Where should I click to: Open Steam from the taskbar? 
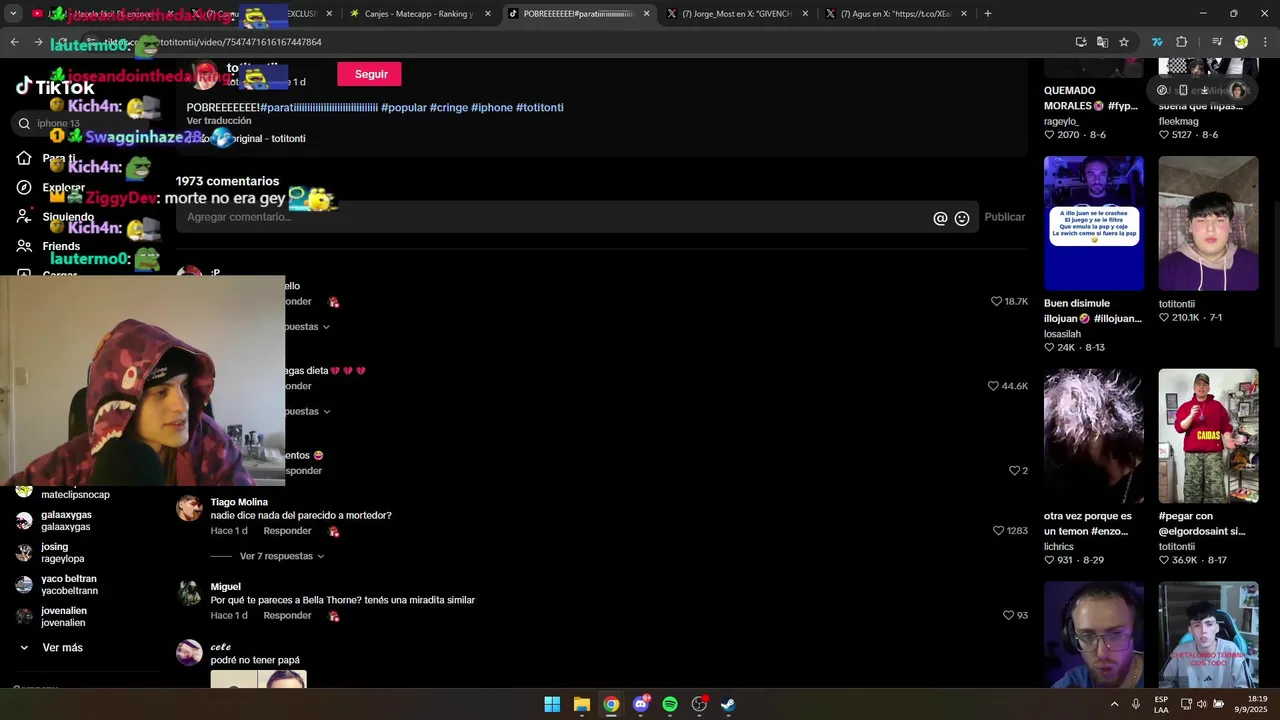(x=728, y=704)
